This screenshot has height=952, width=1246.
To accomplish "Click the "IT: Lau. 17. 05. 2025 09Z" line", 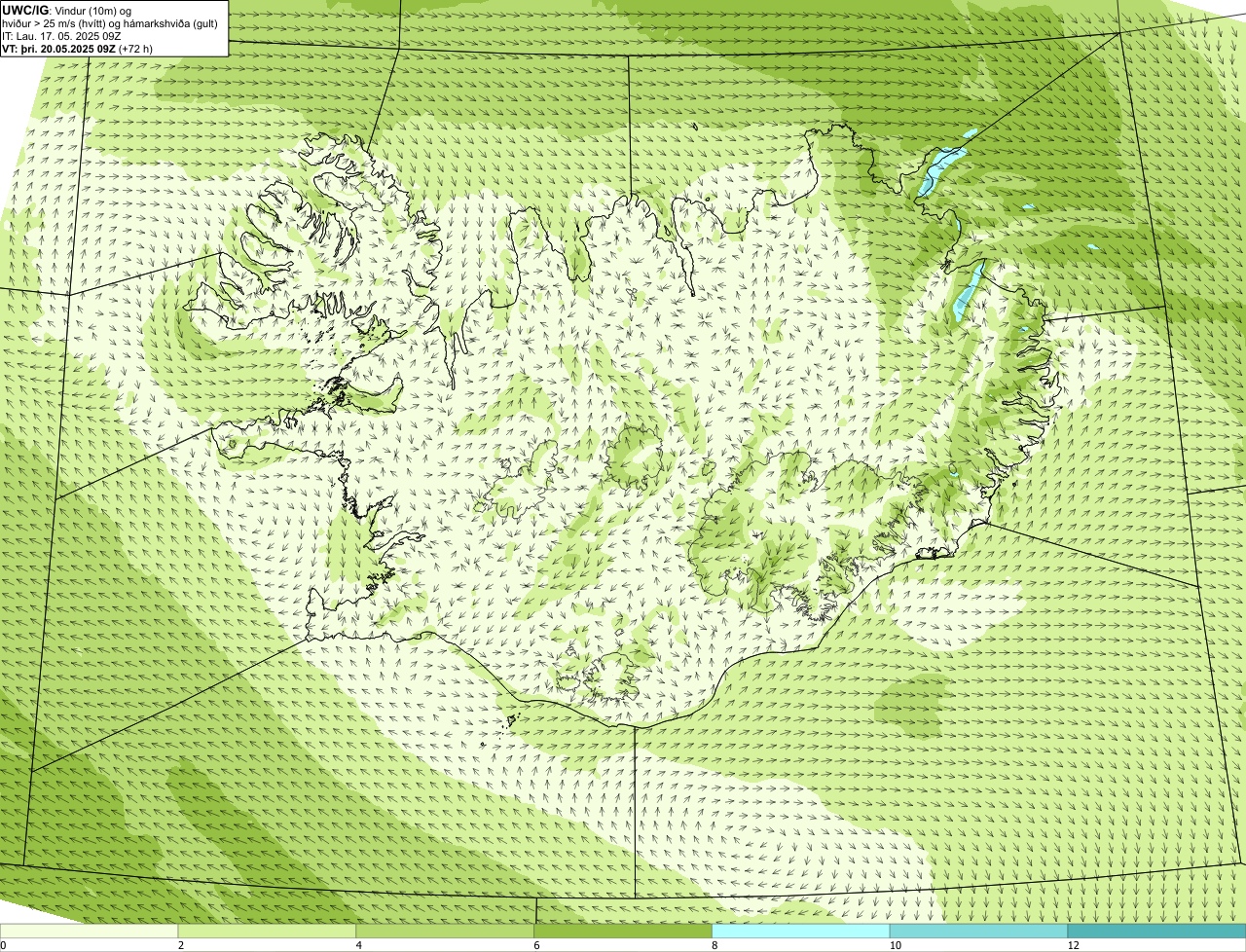I will click(61, 36).
